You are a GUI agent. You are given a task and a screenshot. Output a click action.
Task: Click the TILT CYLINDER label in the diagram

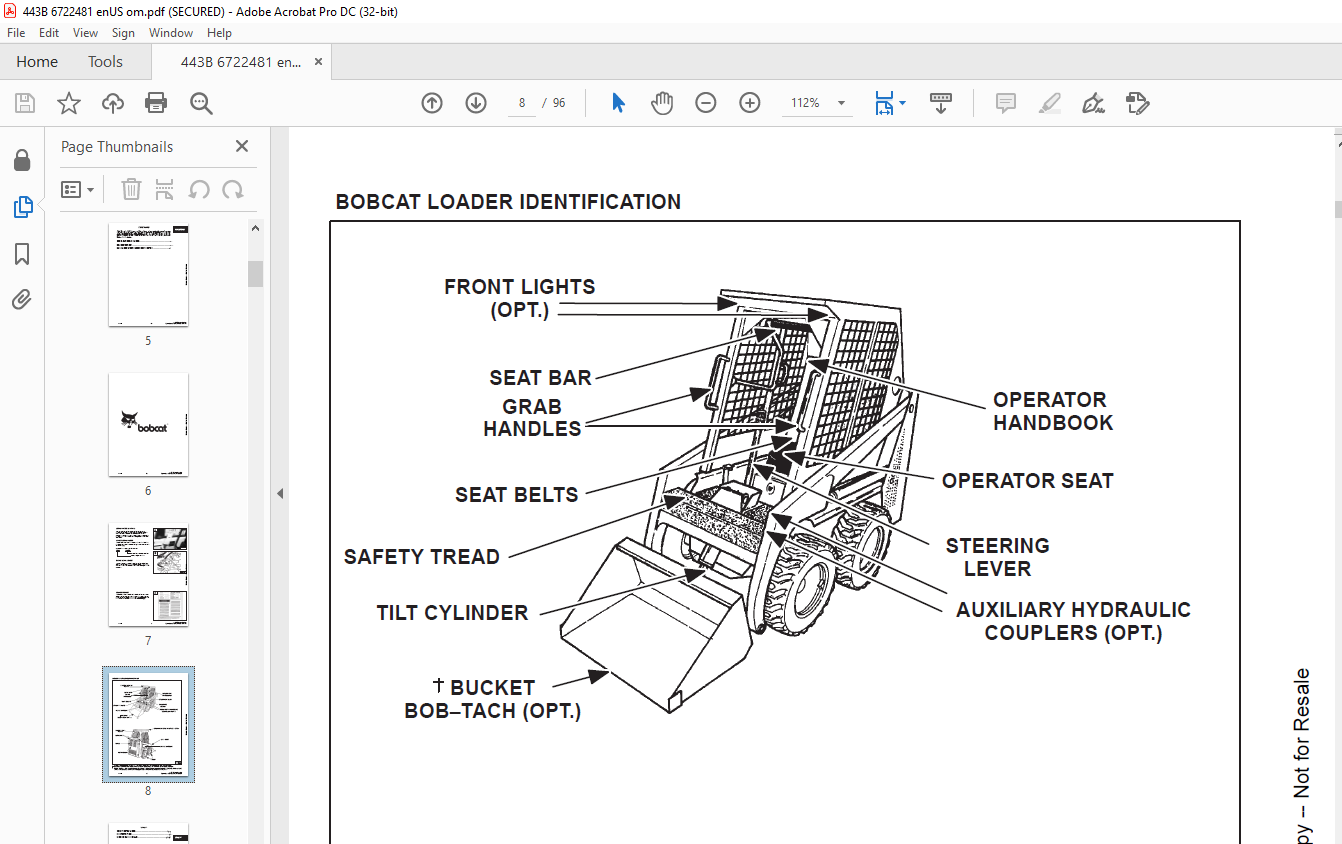[x=452, y=613]
